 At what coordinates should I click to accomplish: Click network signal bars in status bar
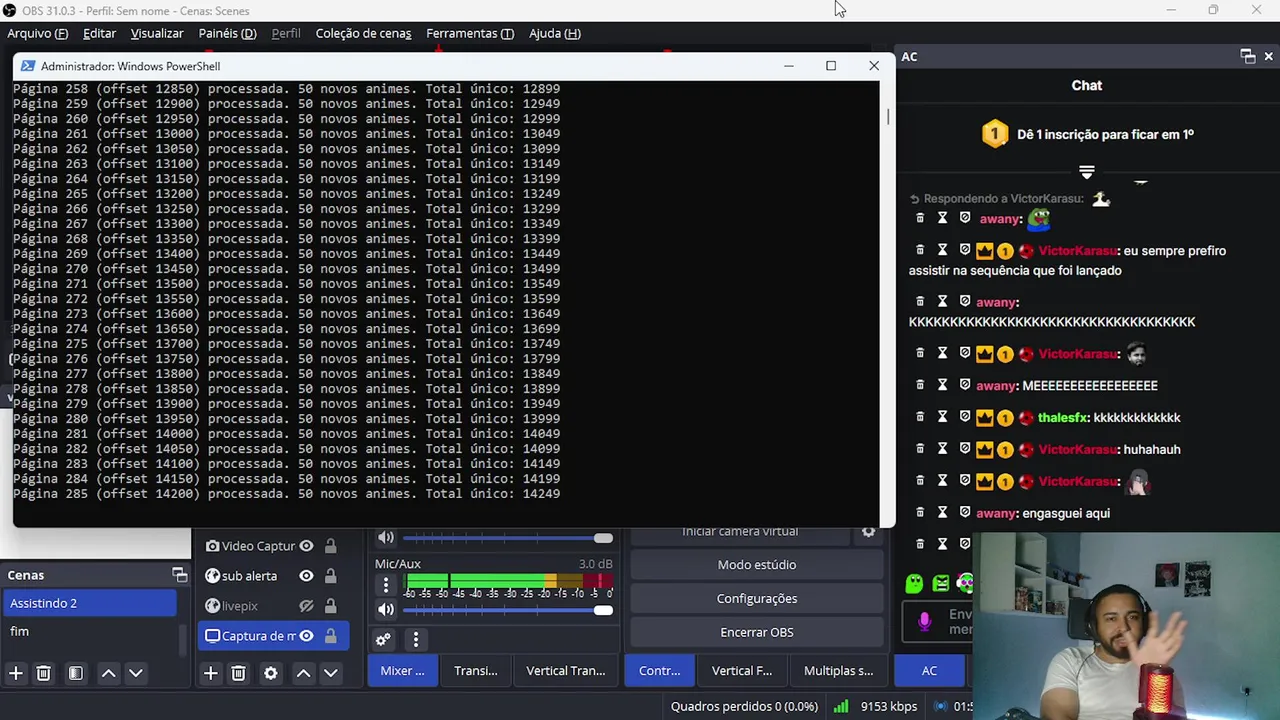click(x=841, y=706)
